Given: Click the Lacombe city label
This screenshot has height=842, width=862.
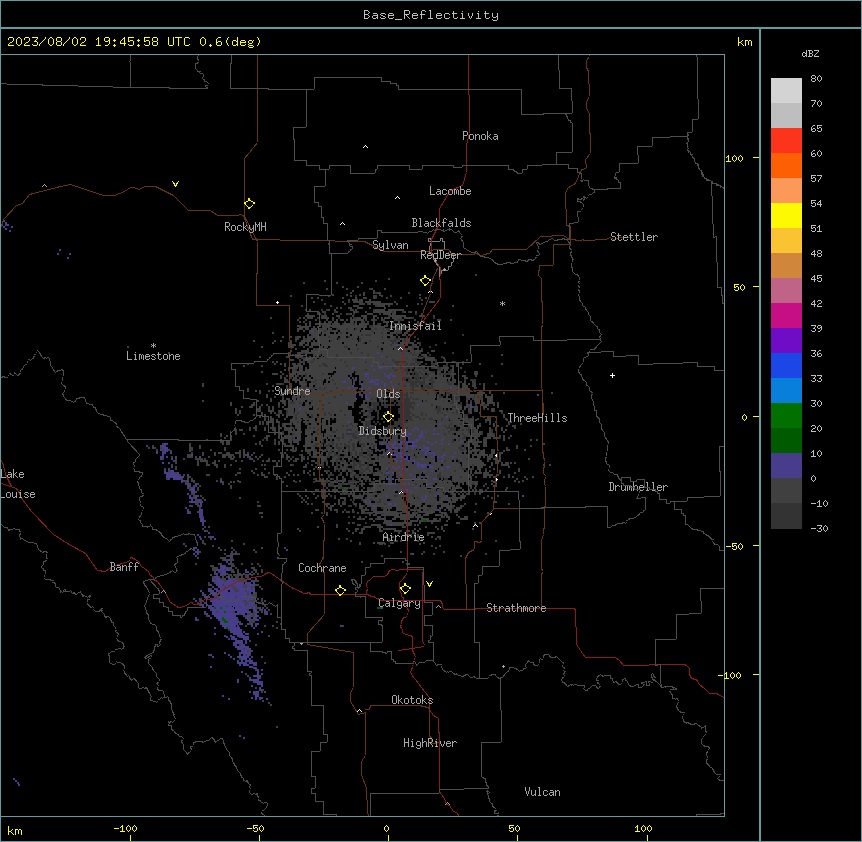Looking at the screenshot, I should (x=450, y=191).
